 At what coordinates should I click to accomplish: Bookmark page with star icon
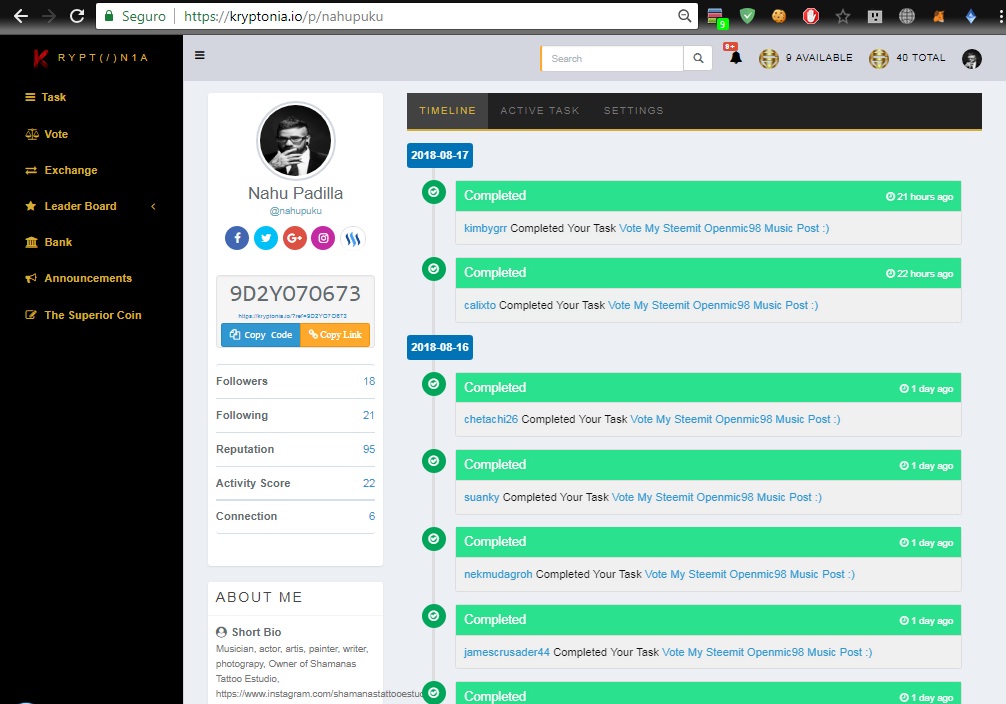[x=842, y=16]
